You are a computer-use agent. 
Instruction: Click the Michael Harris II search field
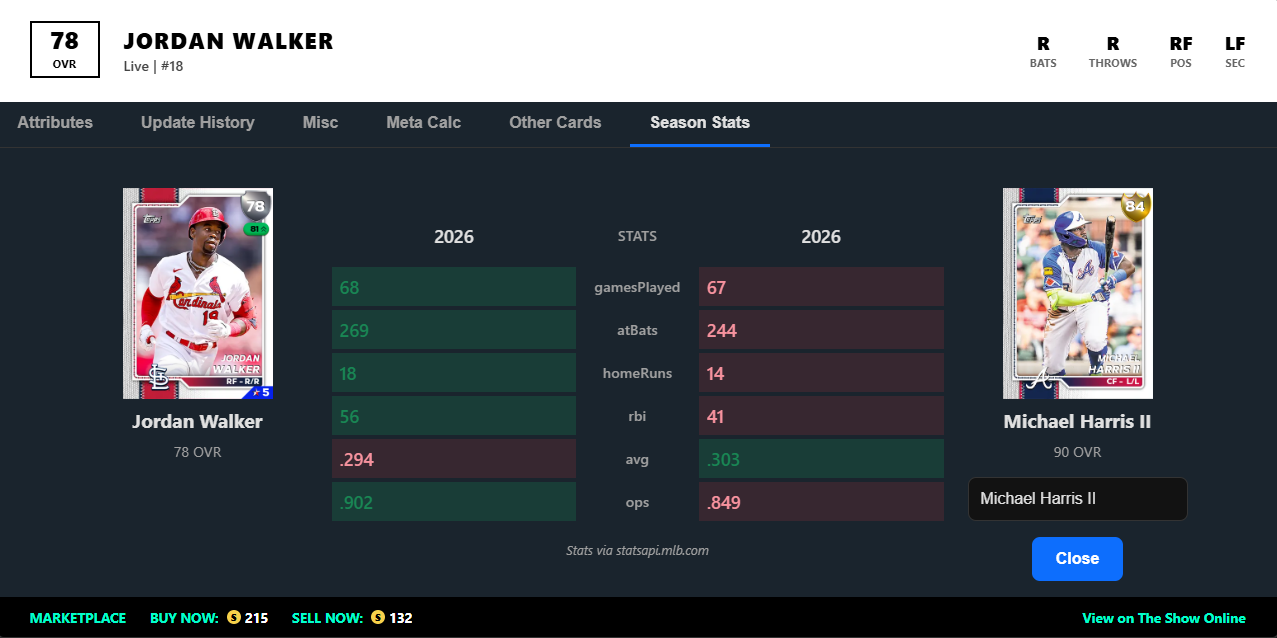[x=1078, y=499]
